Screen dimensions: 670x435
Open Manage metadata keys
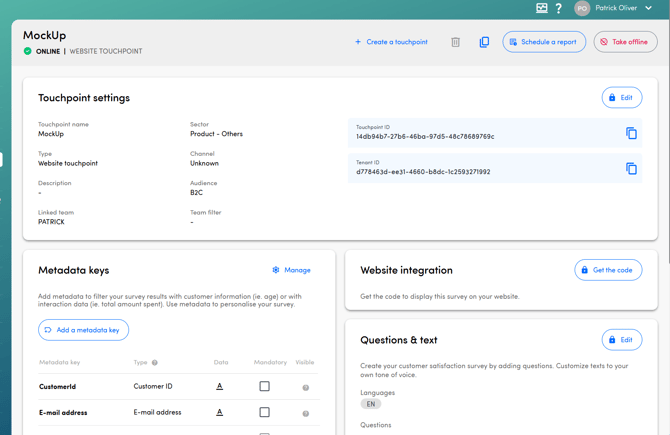point(291,270)
